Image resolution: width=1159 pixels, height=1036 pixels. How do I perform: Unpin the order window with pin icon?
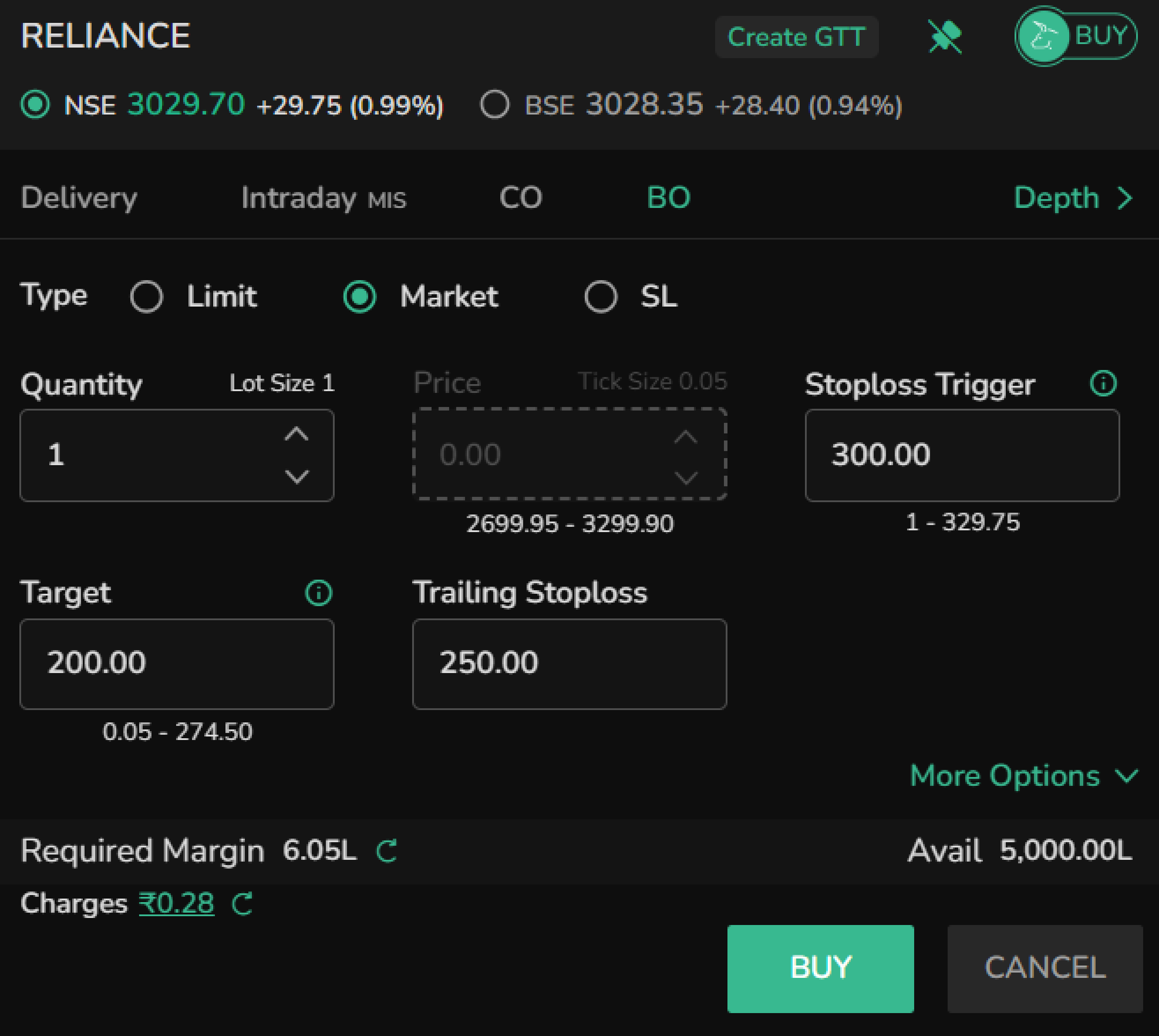click(945, 37)
